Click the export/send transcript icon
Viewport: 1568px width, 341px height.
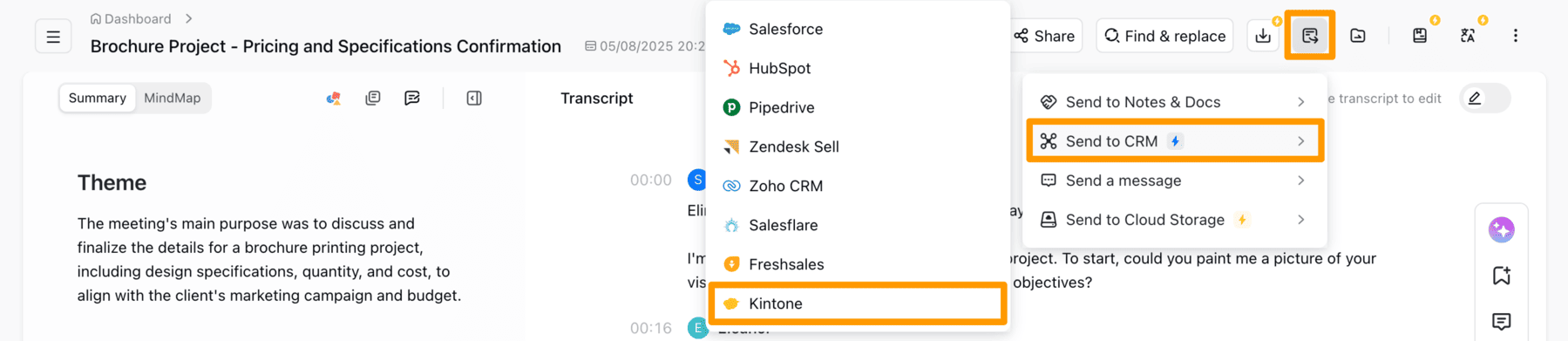click(1309, 36)
